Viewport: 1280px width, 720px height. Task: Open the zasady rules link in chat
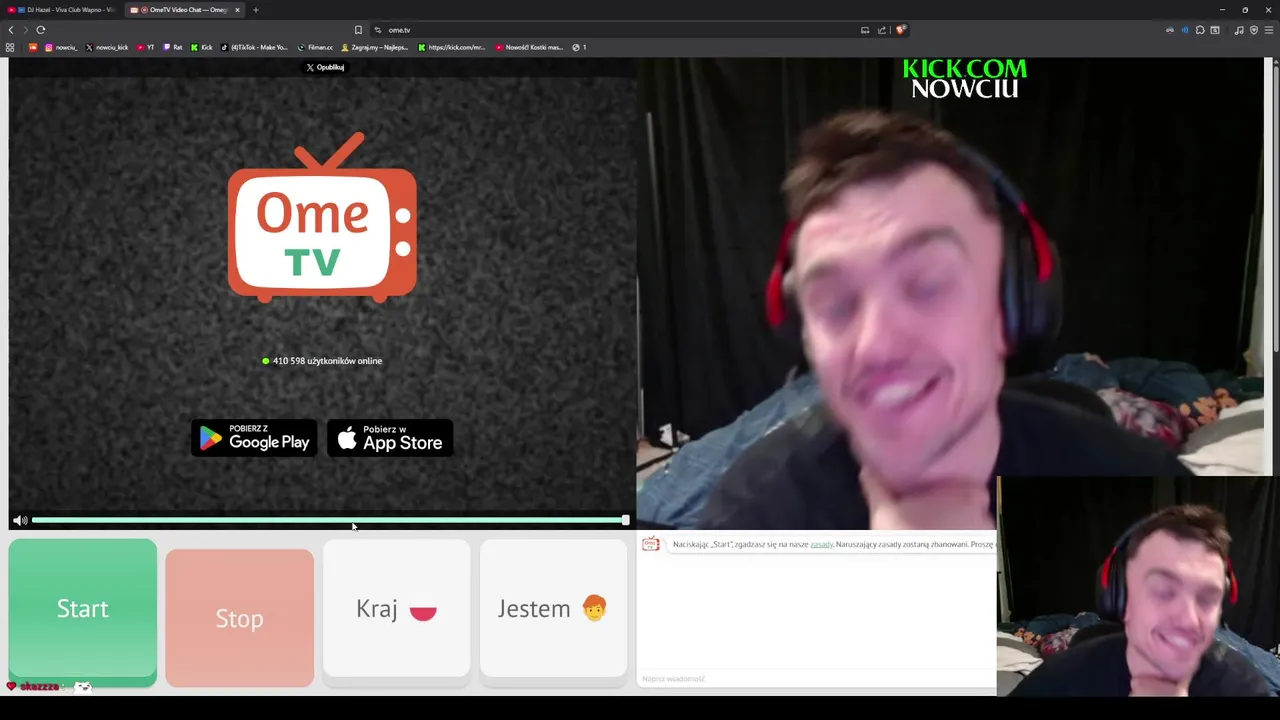(821, 544)
